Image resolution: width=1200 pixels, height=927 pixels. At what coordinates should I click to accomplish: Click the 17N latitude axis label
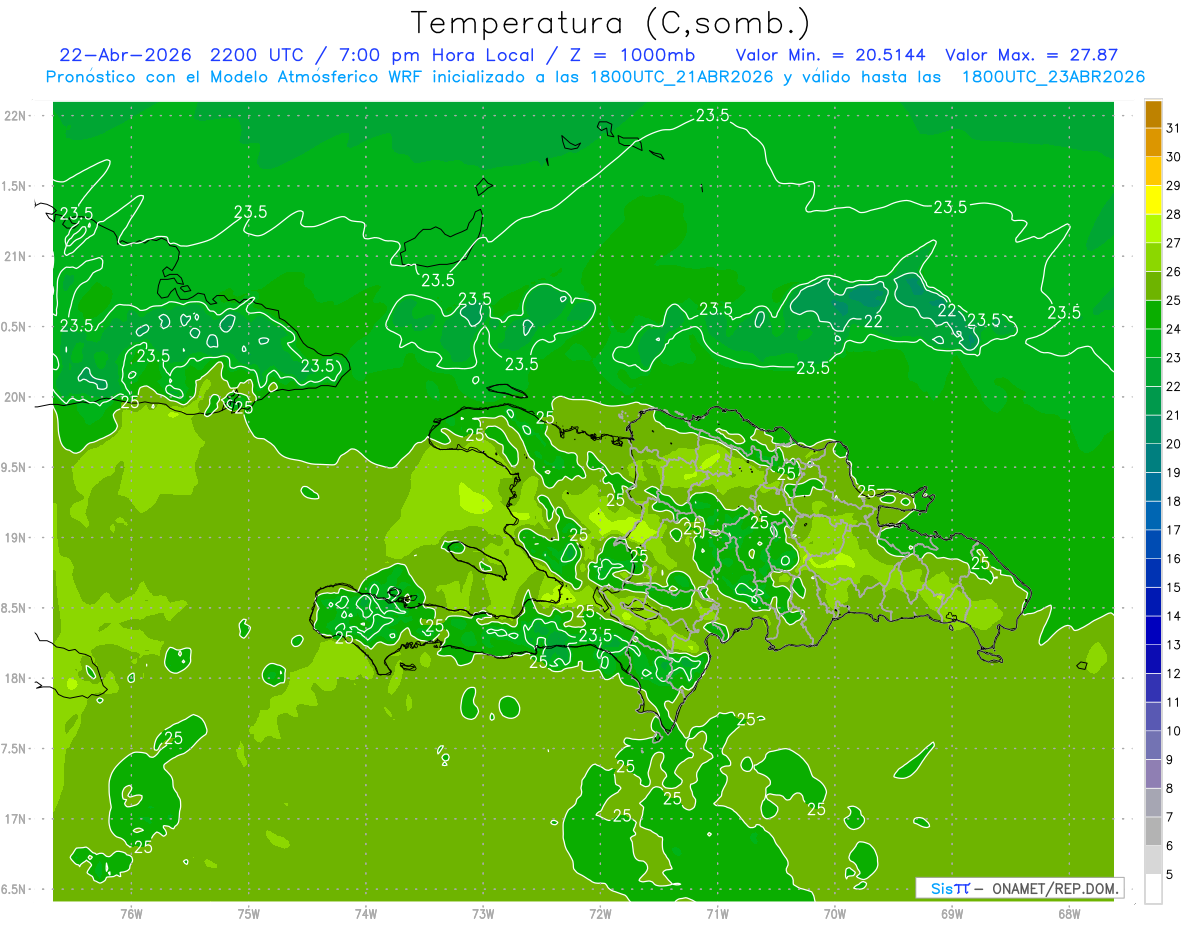[16, 819]
